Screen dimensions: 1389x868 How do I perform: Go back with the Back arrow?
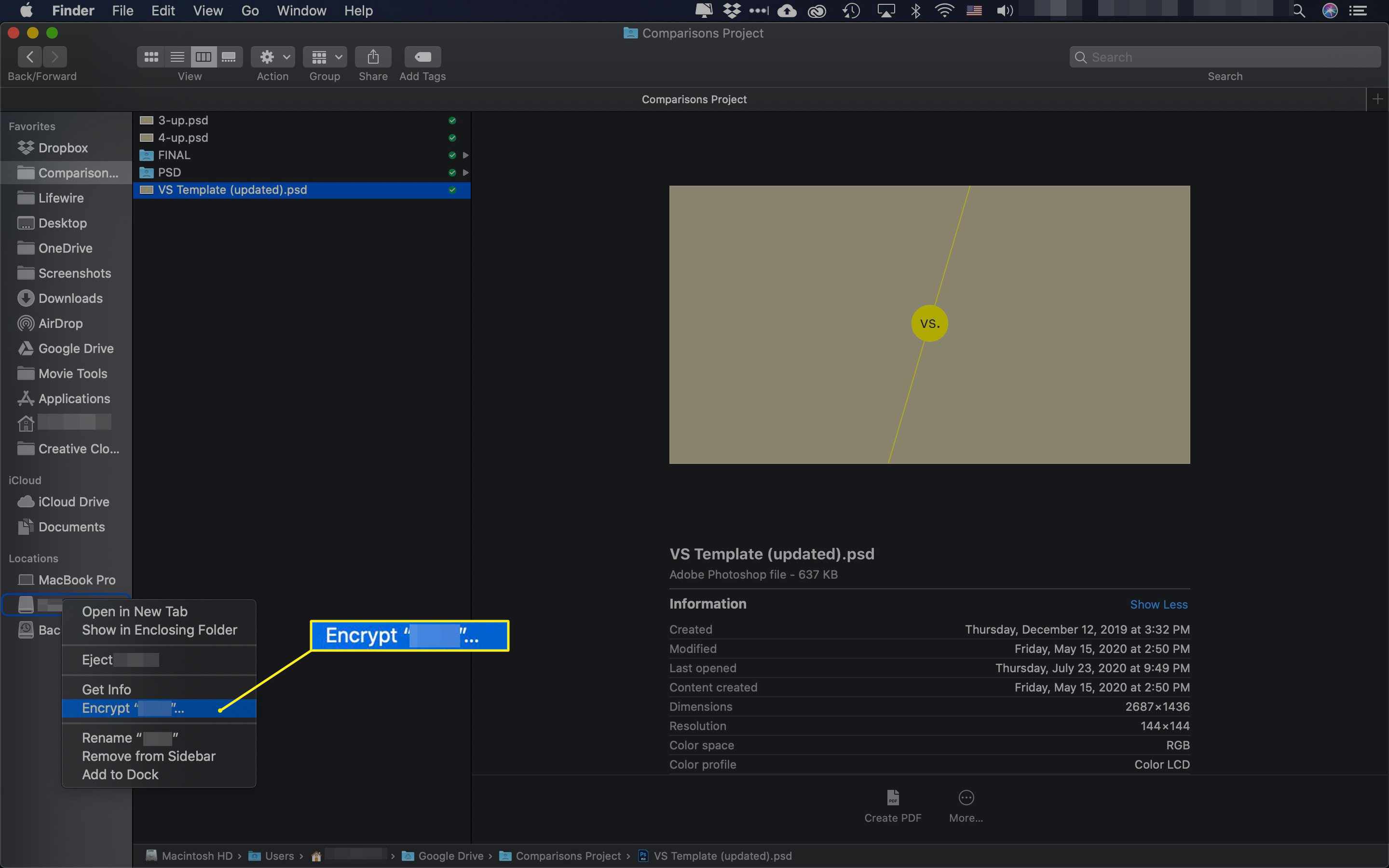[30, 57]
